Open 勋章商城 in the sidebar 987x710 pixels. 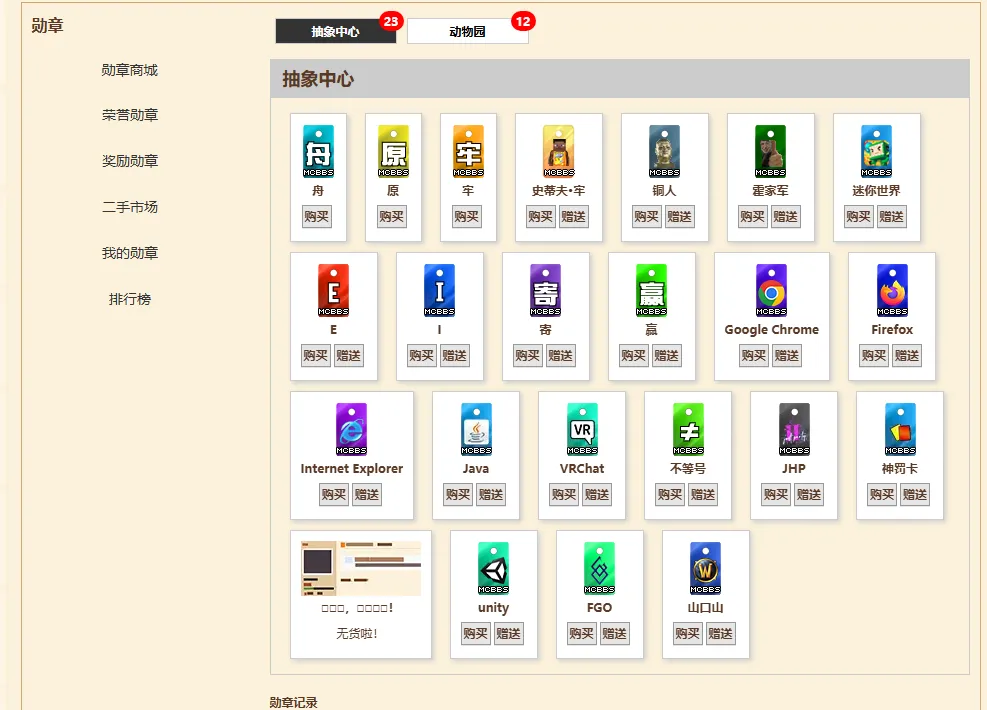tap(130, 70)
